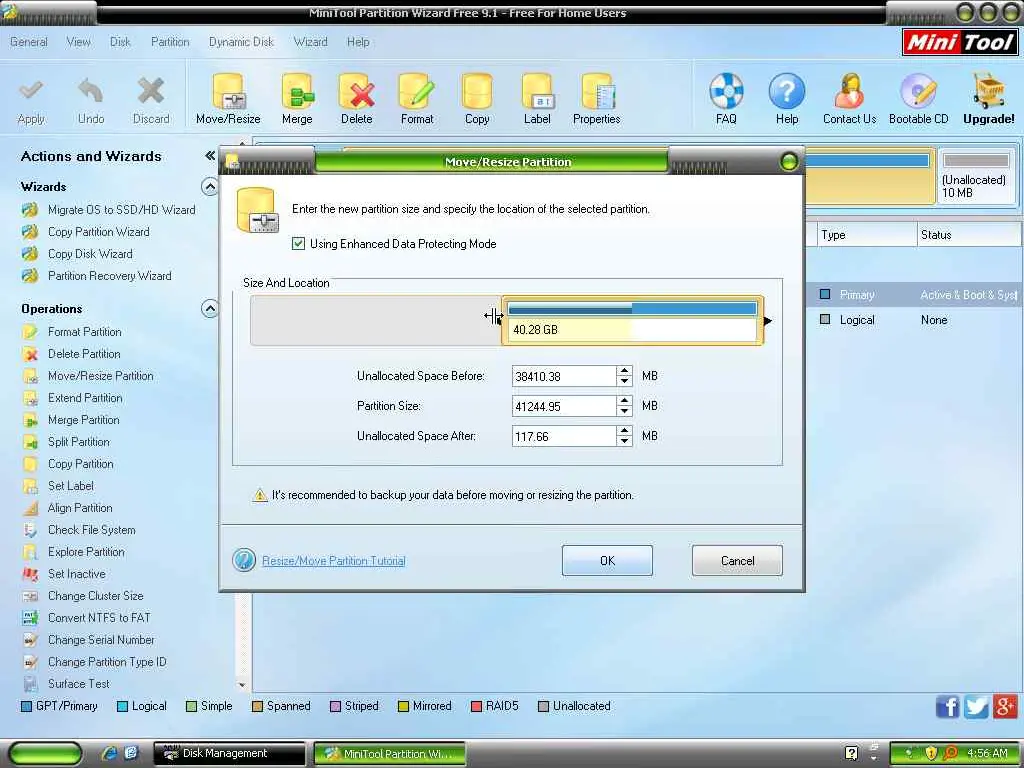Increase Partition Size value
The width and height of the screenshot is (1024, 768).
click(x=624, y=401)
